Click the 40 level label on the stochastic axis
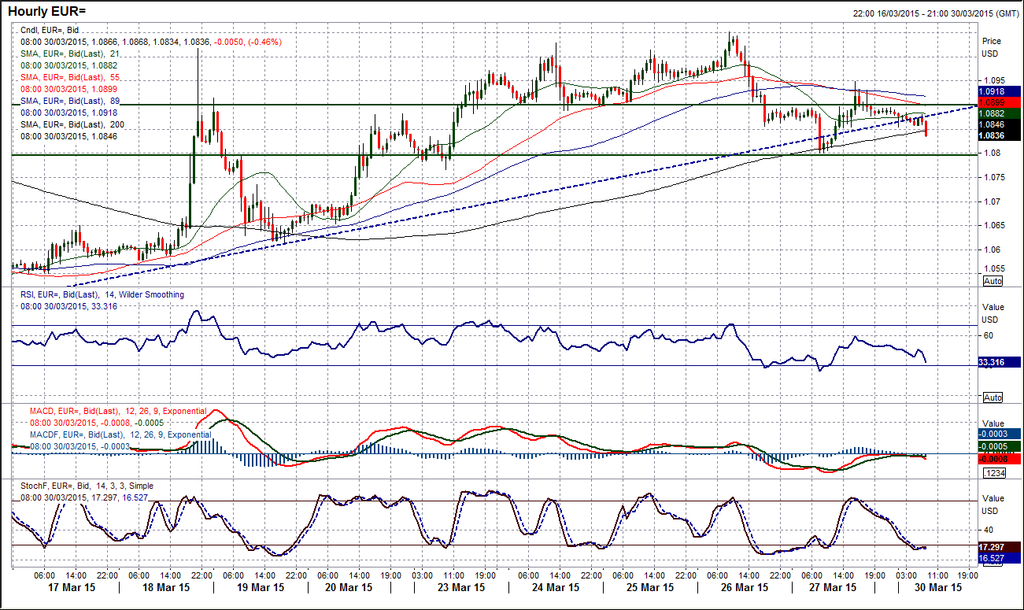 988,530
